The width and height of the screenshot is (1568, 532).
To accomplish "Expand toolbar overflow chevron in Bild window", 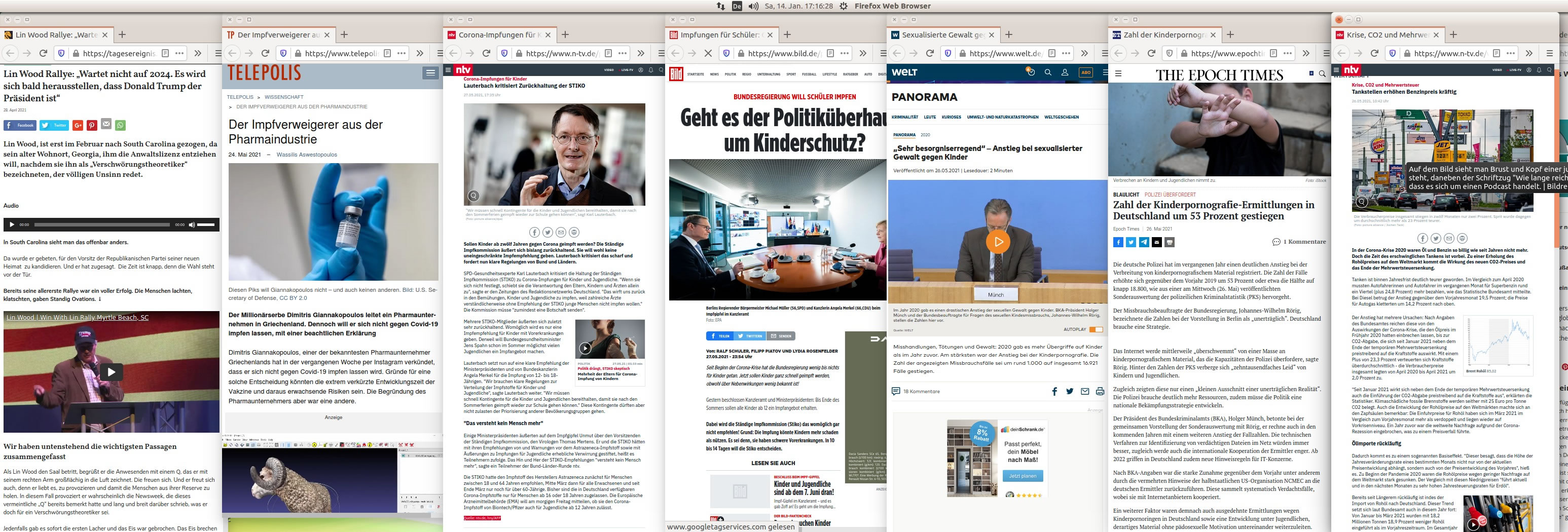I will pos(862,54).
